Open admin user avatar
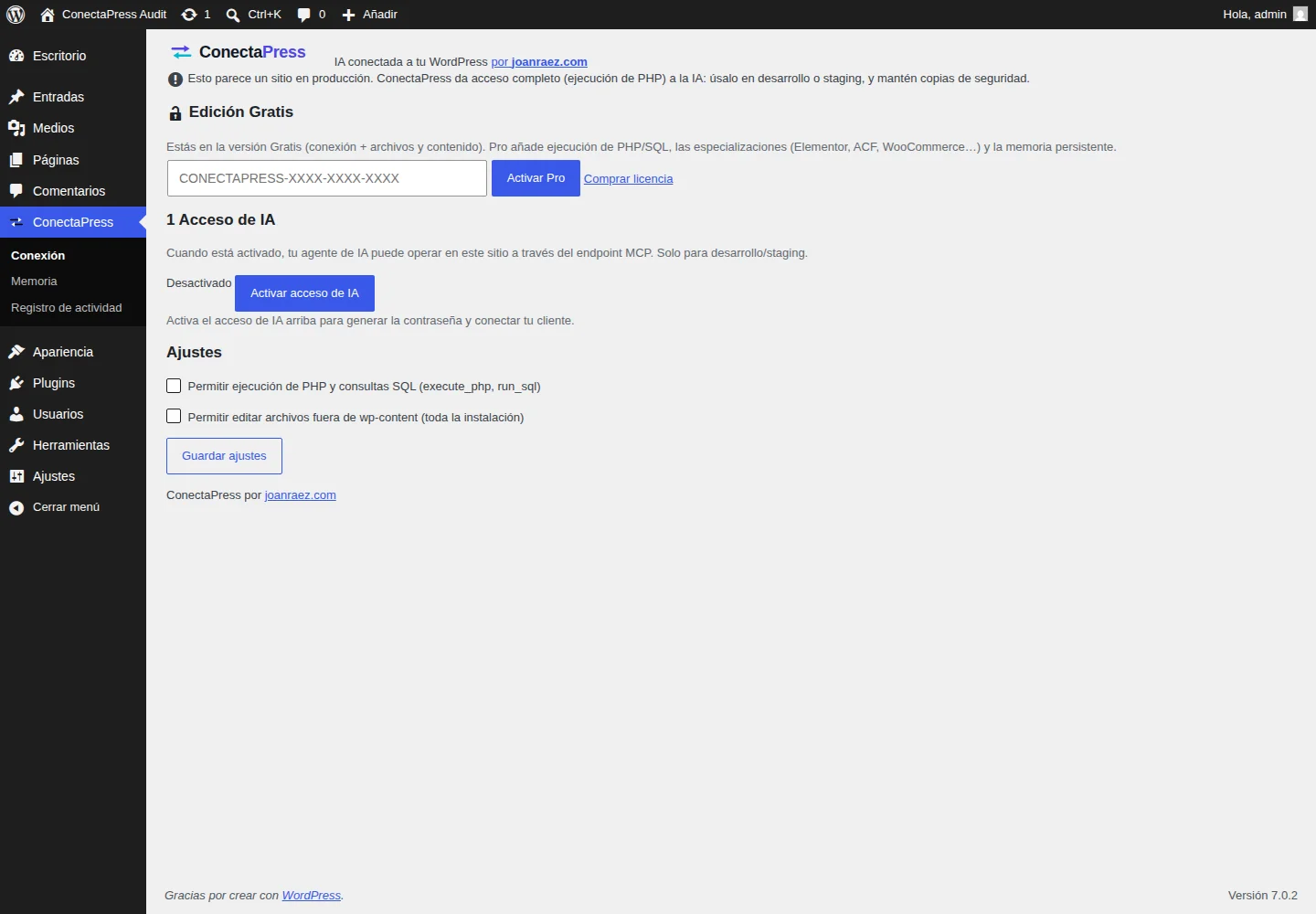 [x=1300, y=14]
